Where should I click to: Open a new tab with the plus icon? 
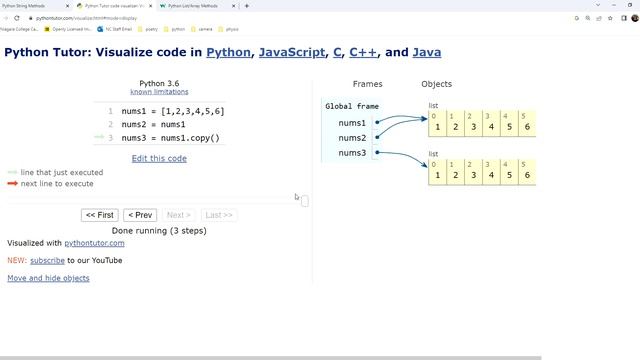pos(247,6)
